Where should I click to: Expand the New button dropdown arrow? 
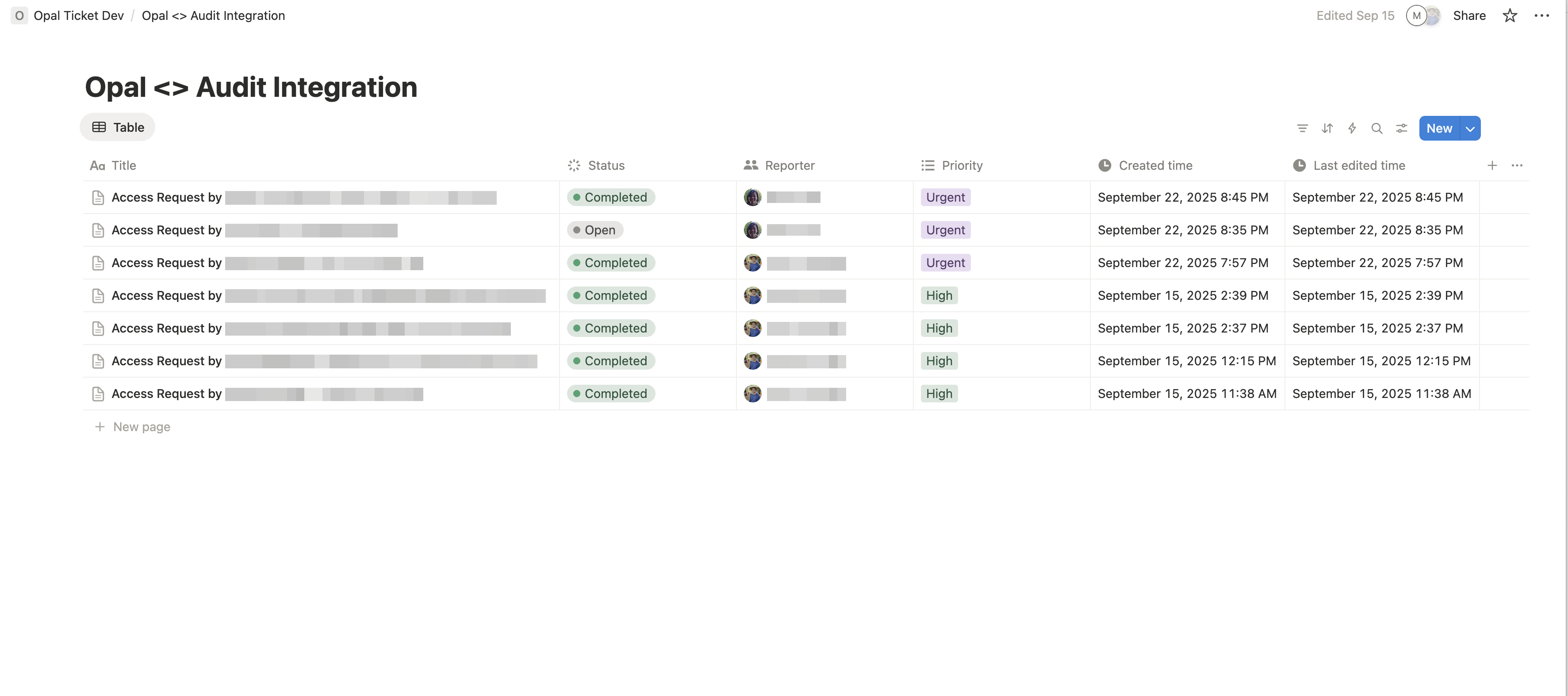[1470, 128]
